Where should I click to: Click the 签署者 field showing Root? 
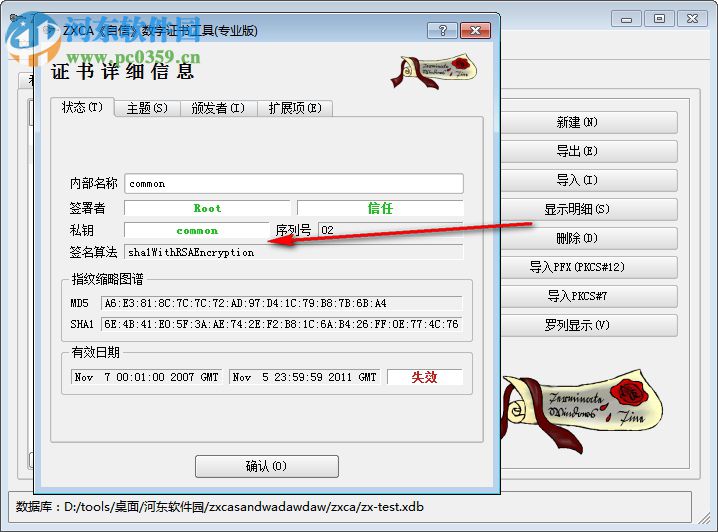coord(207,208)
